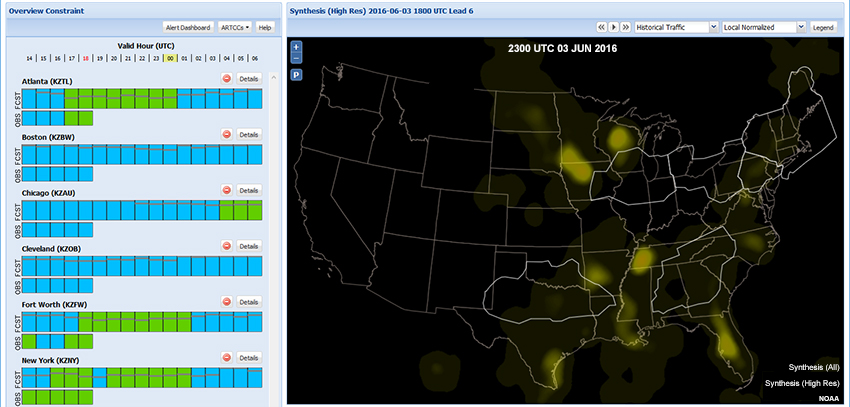Select the red valid hour 18 UTC

86,59
